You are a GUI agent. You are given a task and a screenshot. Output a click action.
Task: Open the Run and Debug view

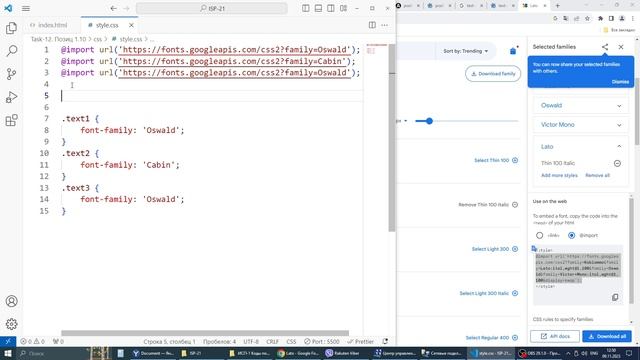click(x=11, y=97)
